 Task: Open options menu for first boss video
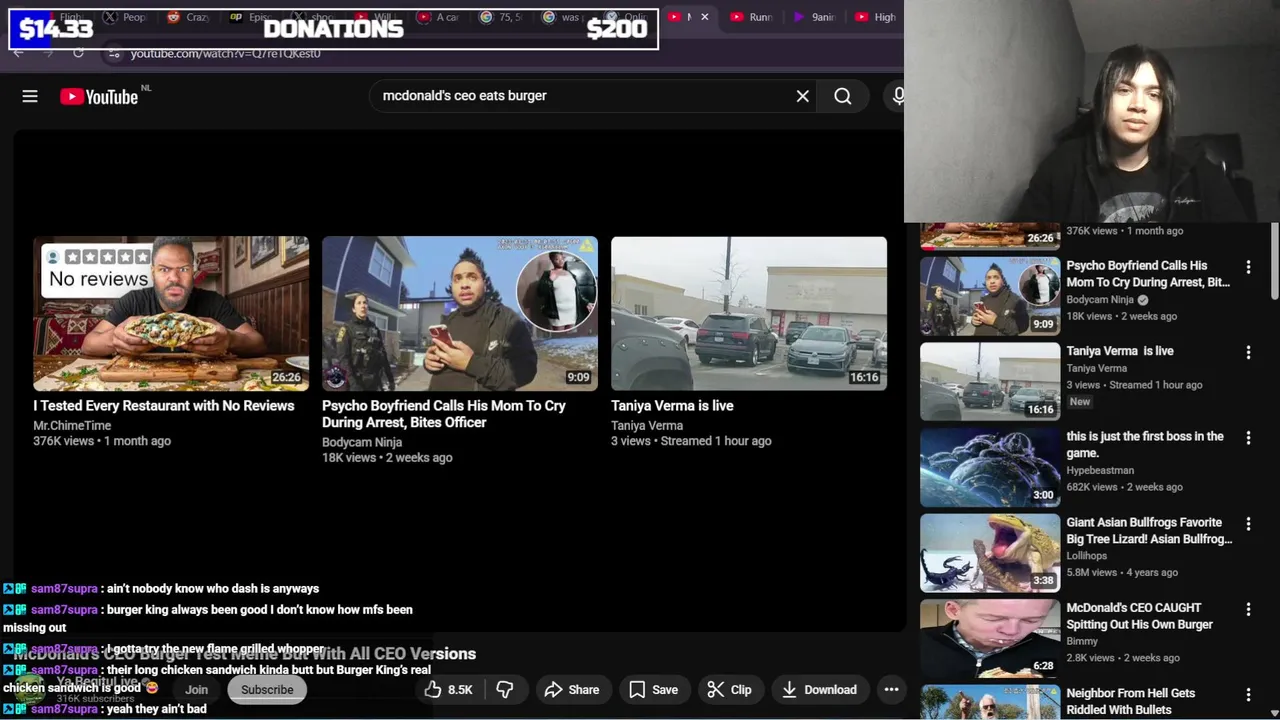[x=1248, y=438]
